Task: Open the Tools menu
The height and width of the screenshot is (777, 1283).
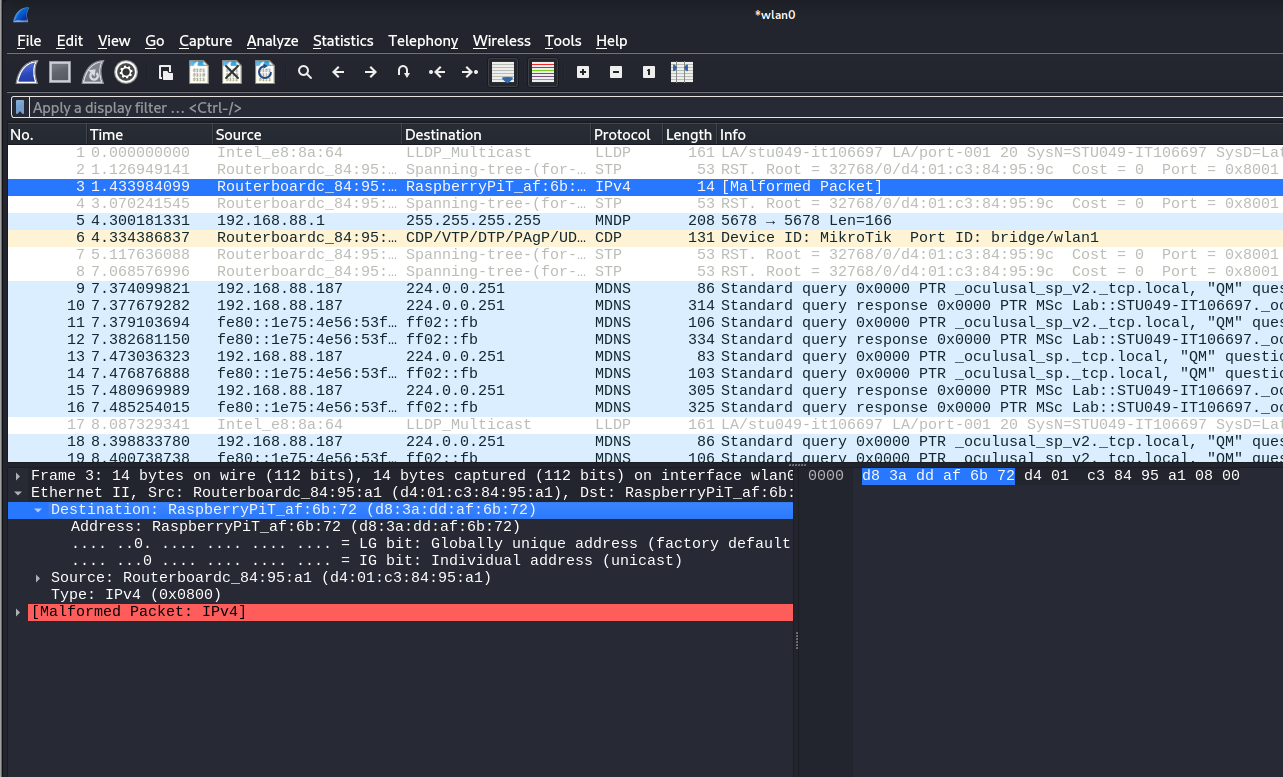Action: (x=563, y=41)
